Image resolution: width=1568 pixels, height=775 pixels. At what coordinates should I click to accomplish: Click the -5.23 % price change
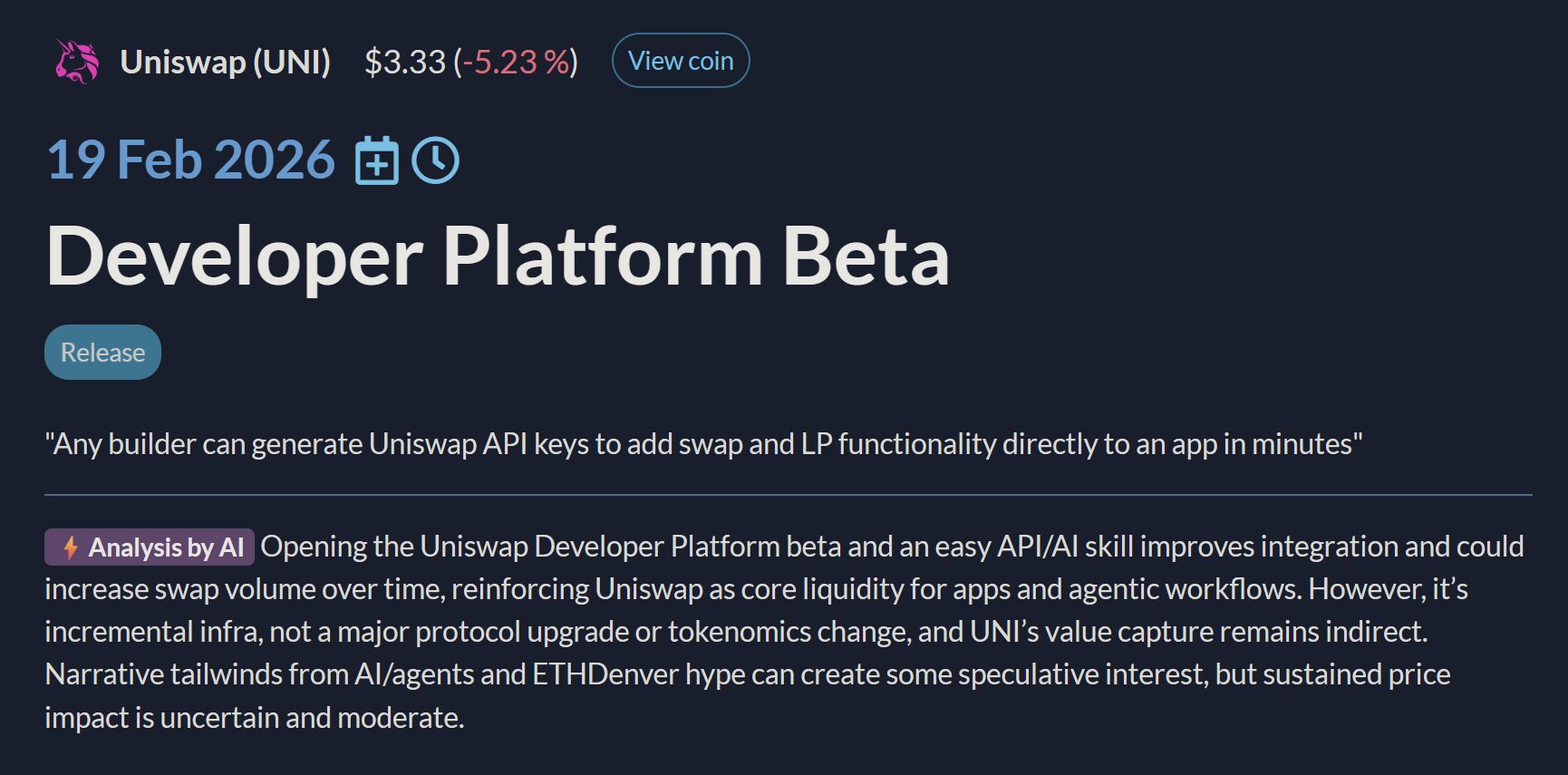[x=516, y=62]
